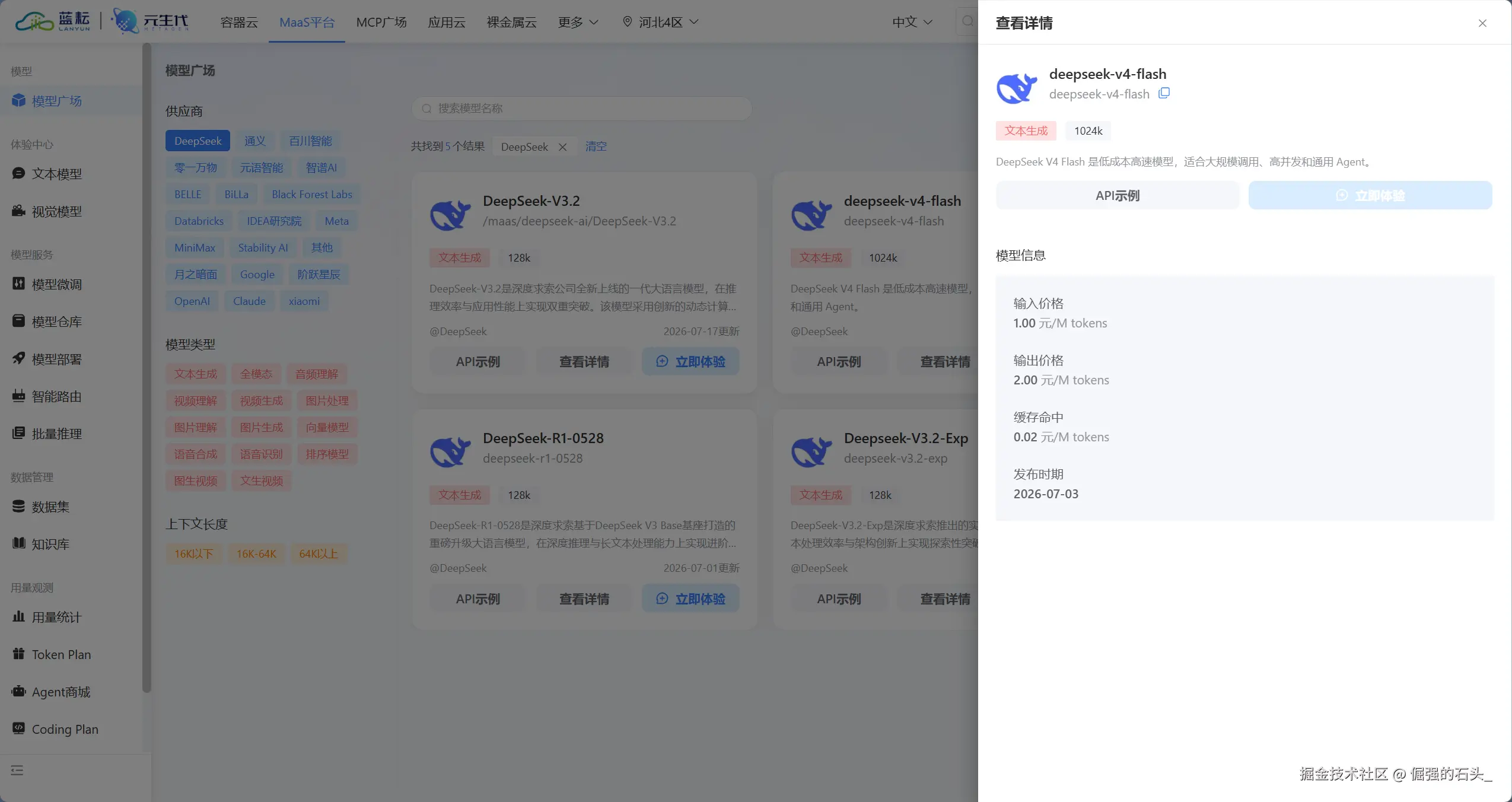The width and height of the screenshot is (1512, 802).
Task: Click the search icon in the top bar
Action: (967, 22)
